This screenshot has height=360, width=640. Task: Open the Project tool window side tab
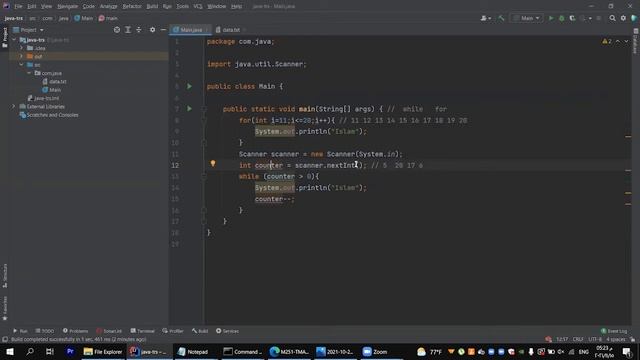(x=5, y=37)
